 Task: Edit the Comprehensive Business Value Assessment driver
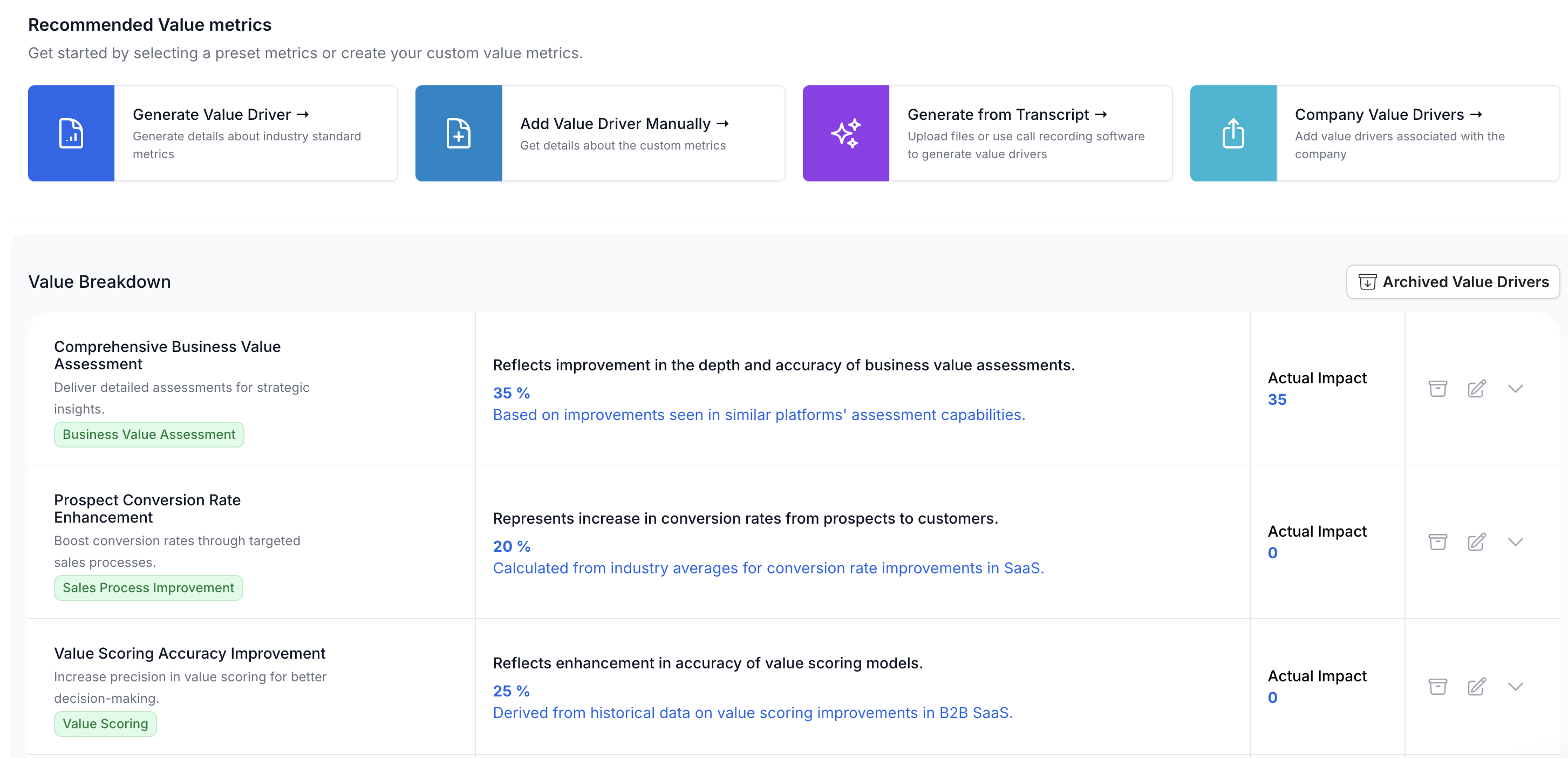point(1476,388)
